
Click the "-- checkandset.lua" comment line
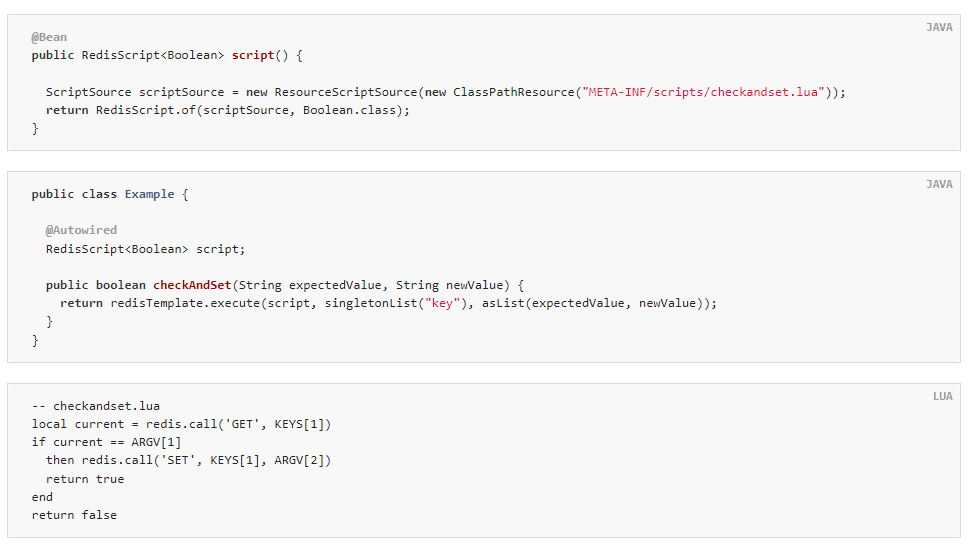[96, 406]
